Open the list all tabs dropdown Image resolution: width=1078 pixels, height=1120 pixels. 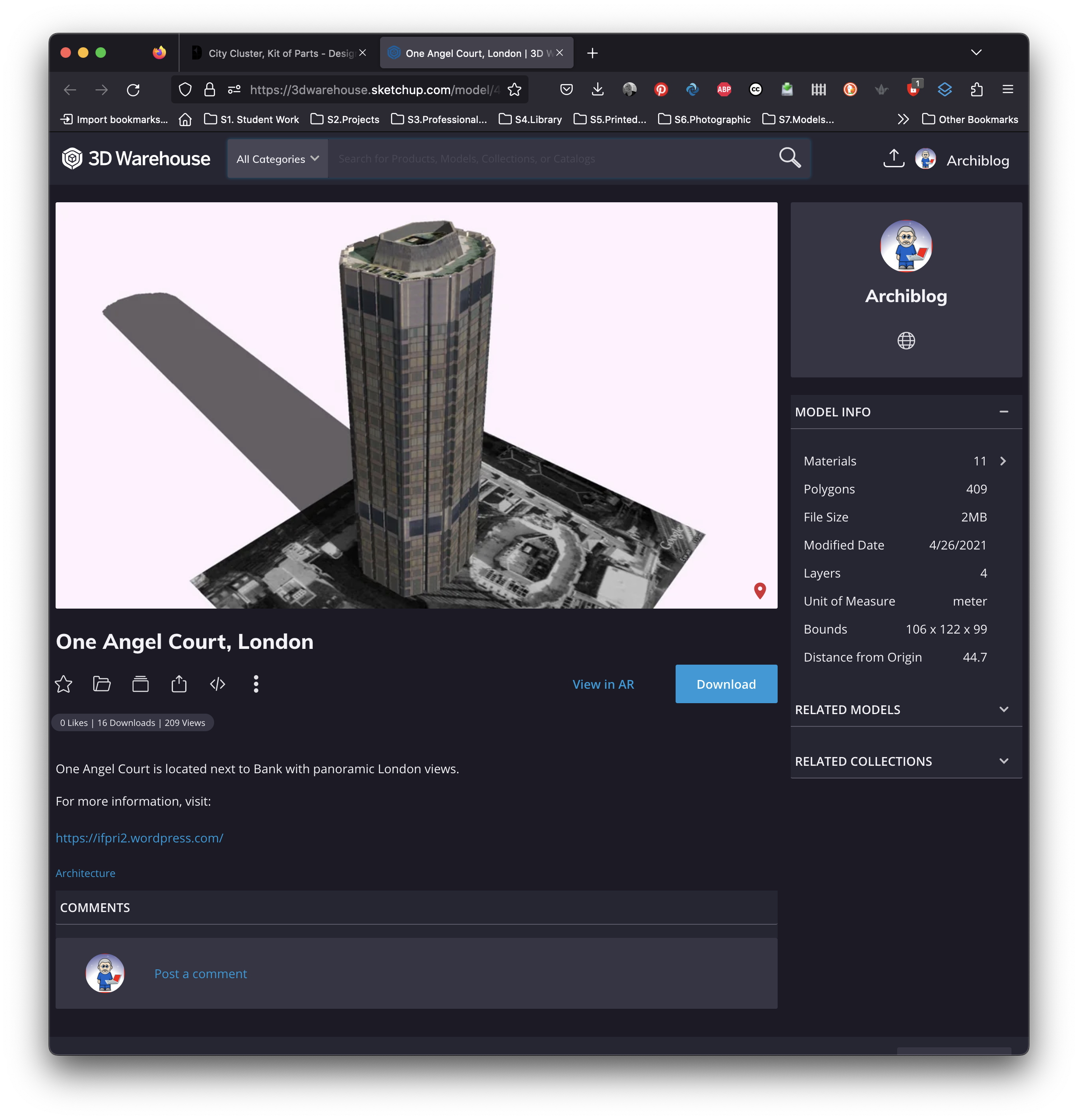pyautogui.click(x=976, y=53)
